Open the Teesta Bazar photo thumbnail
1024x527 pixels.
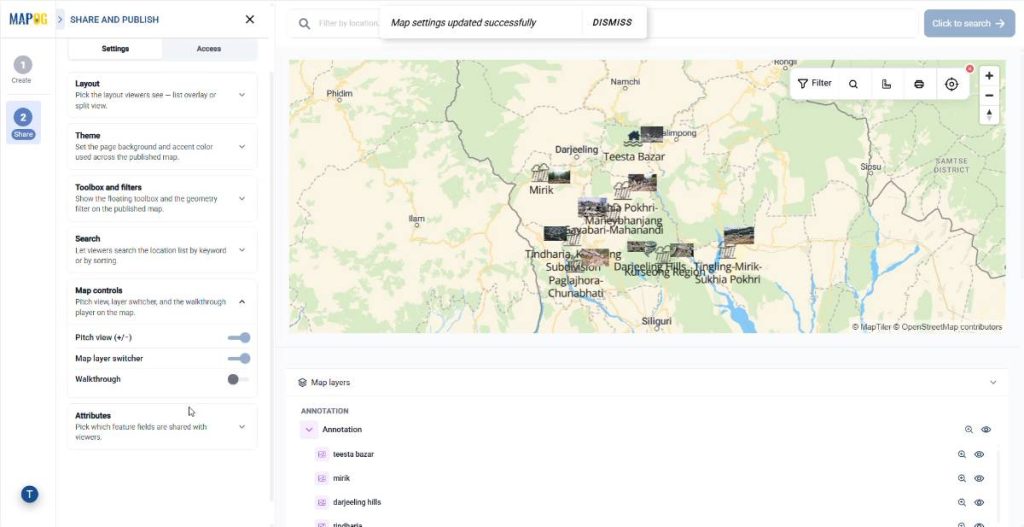point(652,135)
